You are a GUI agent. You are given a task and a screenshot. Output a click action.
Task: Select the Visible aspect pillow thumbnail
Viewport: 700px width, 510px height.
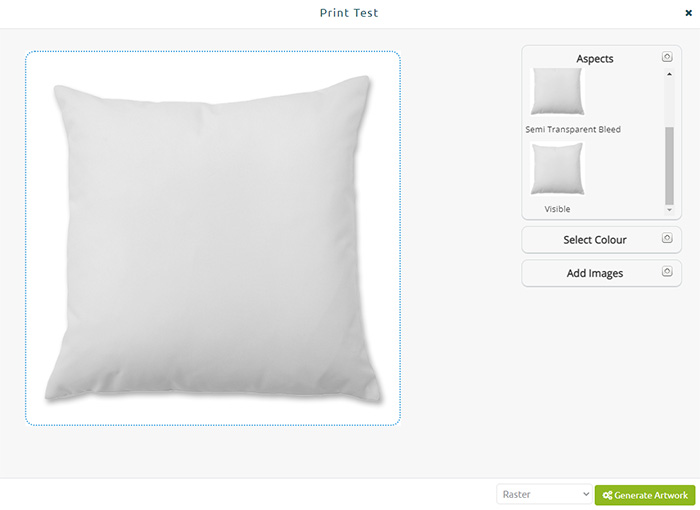click(x=557, y=169)
